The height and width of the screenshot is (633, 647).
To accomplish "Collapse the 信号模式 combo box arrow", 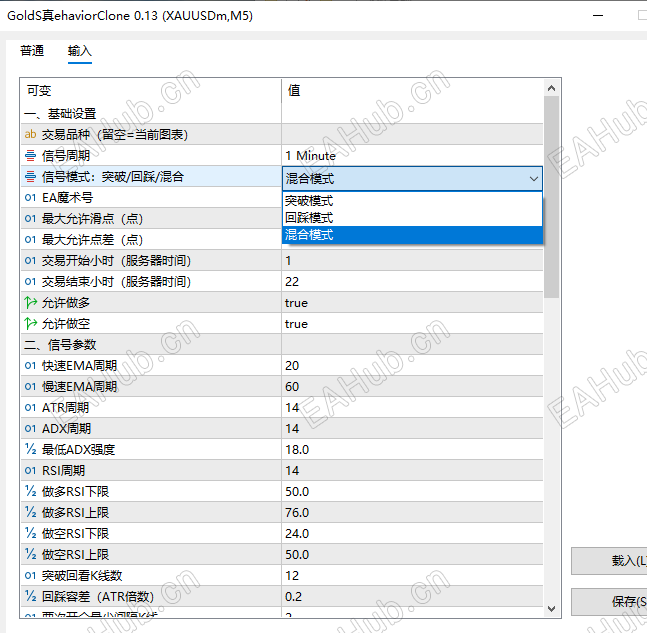I will [x=534, y=179].
